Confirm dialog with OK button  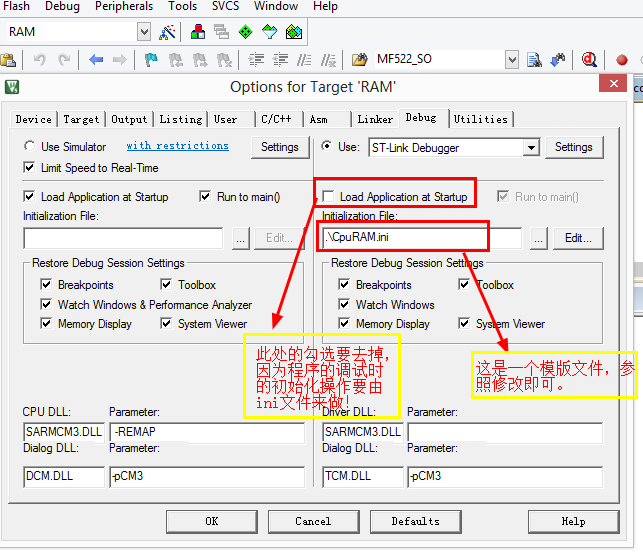(212, 522)
